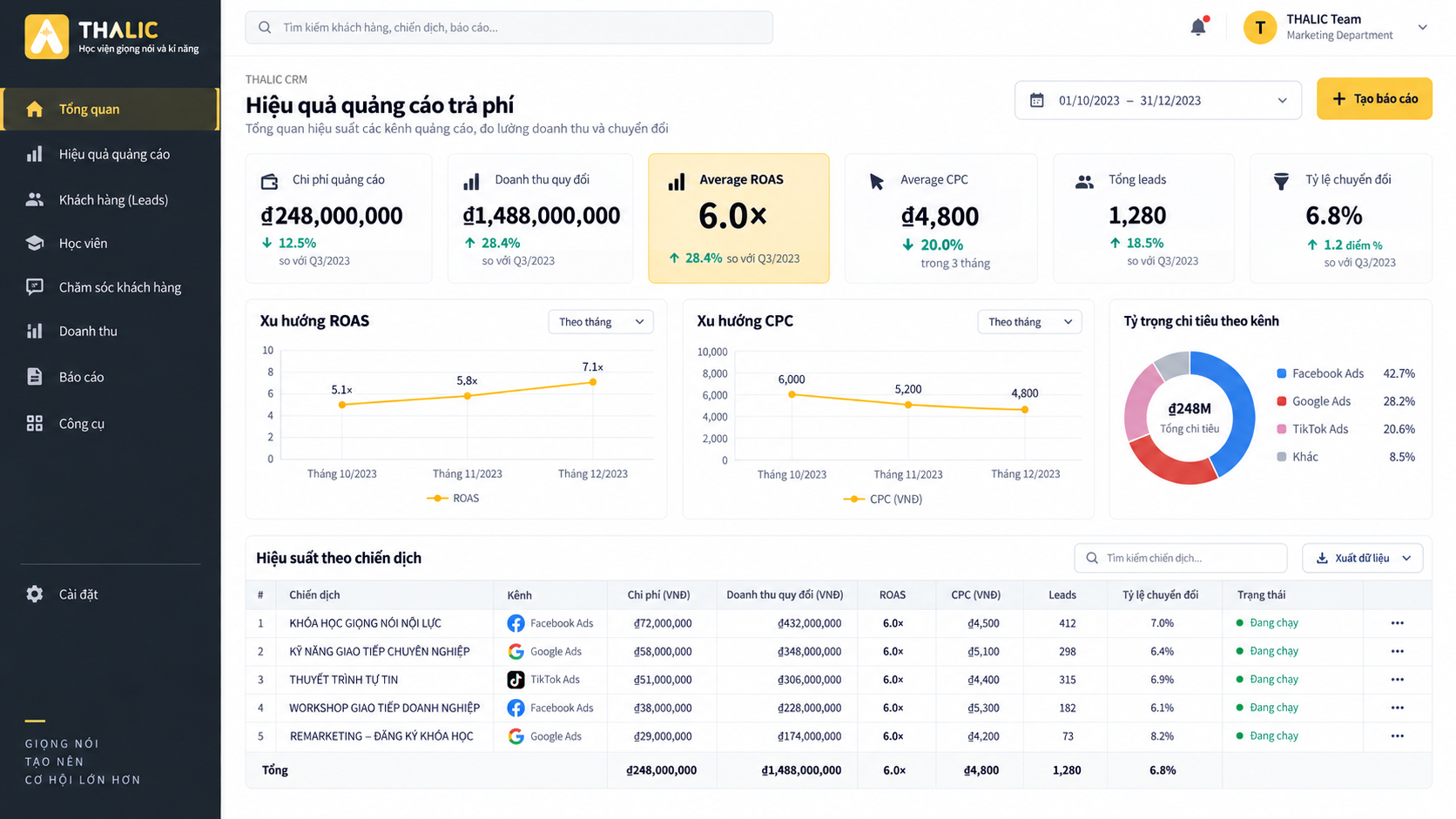Click the calendar icon in date range

1036,100
